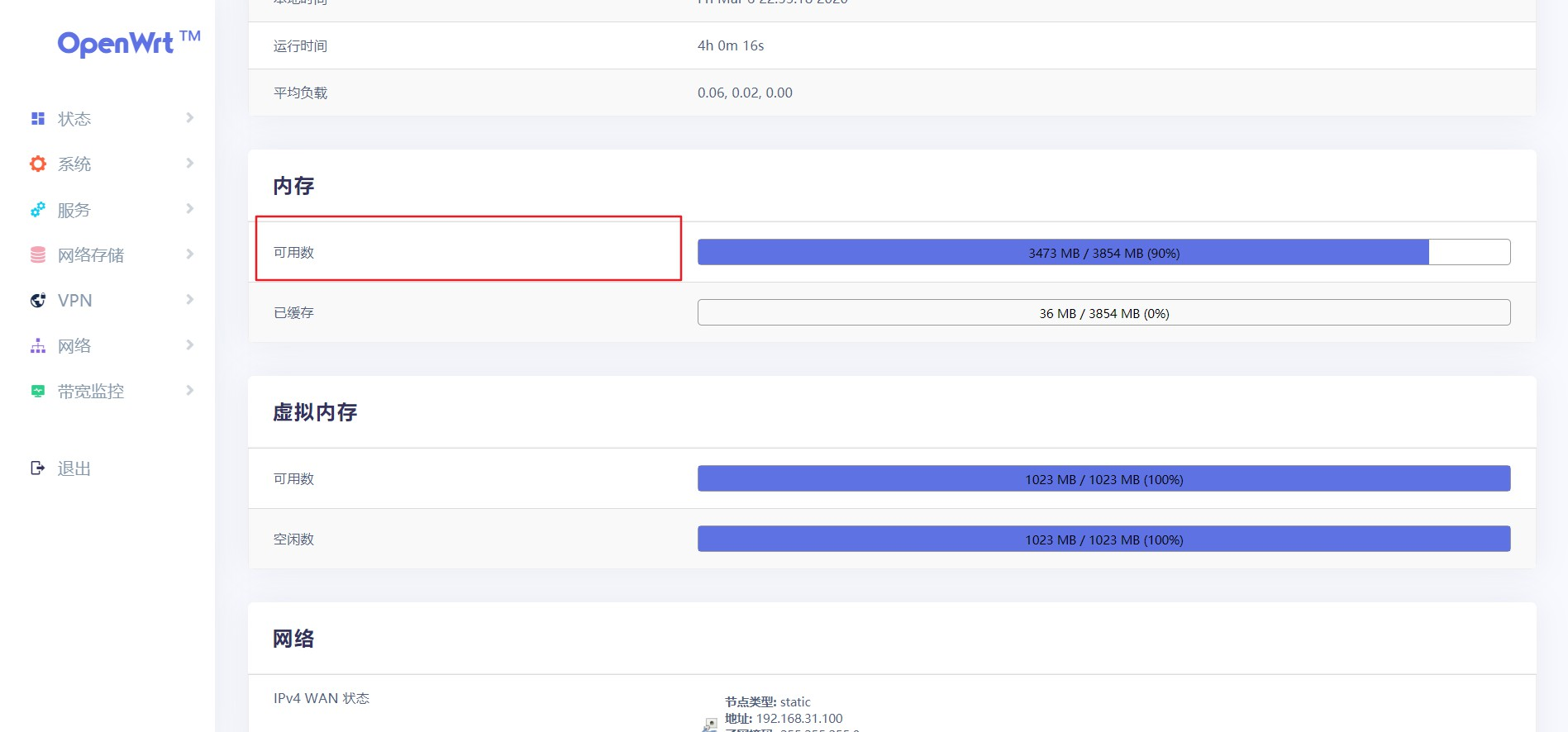This screenshot has width=1568, height=732.
Task: Click the 虚拟内存 空闲数 progress bar
Action: pyautogui.click(x=1103, y=539)
